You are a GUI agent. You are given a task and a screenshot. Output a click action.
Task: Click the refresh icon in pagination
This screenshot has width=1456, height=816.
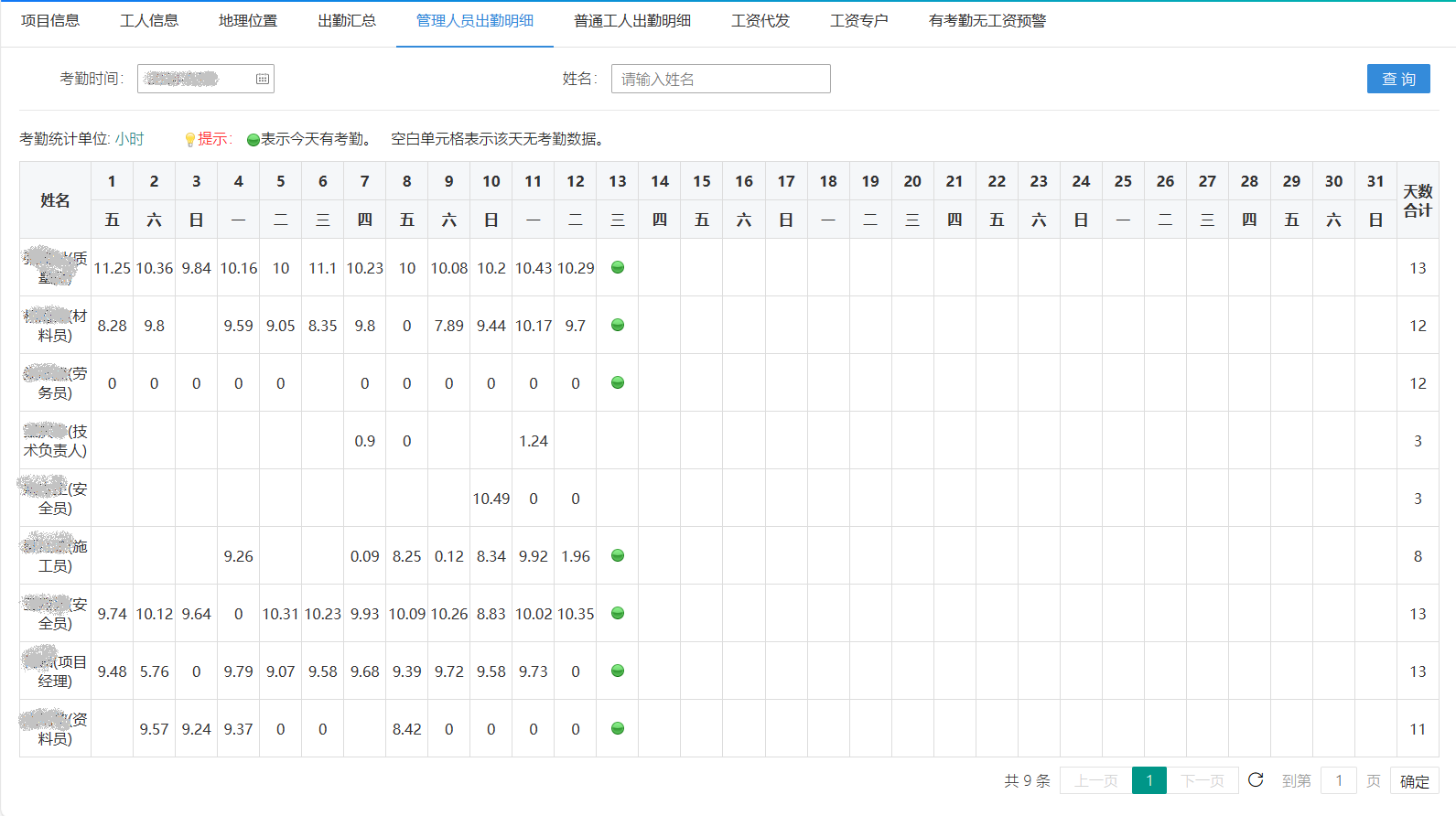pyautogui.click(x=1256, y=779)
